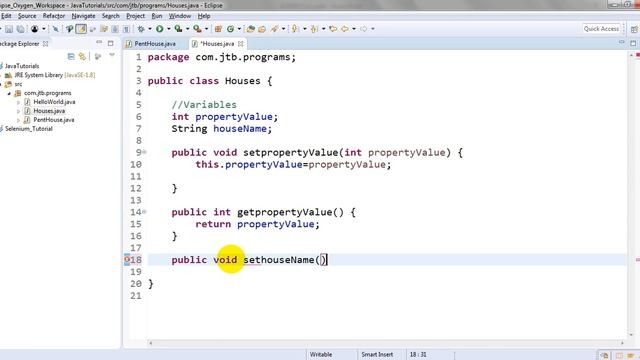Image resolution: width=640 pixels, height=360 pixels.
Task: Click the Previous Annotation arrow icon
Action: (x=314, y=29)
